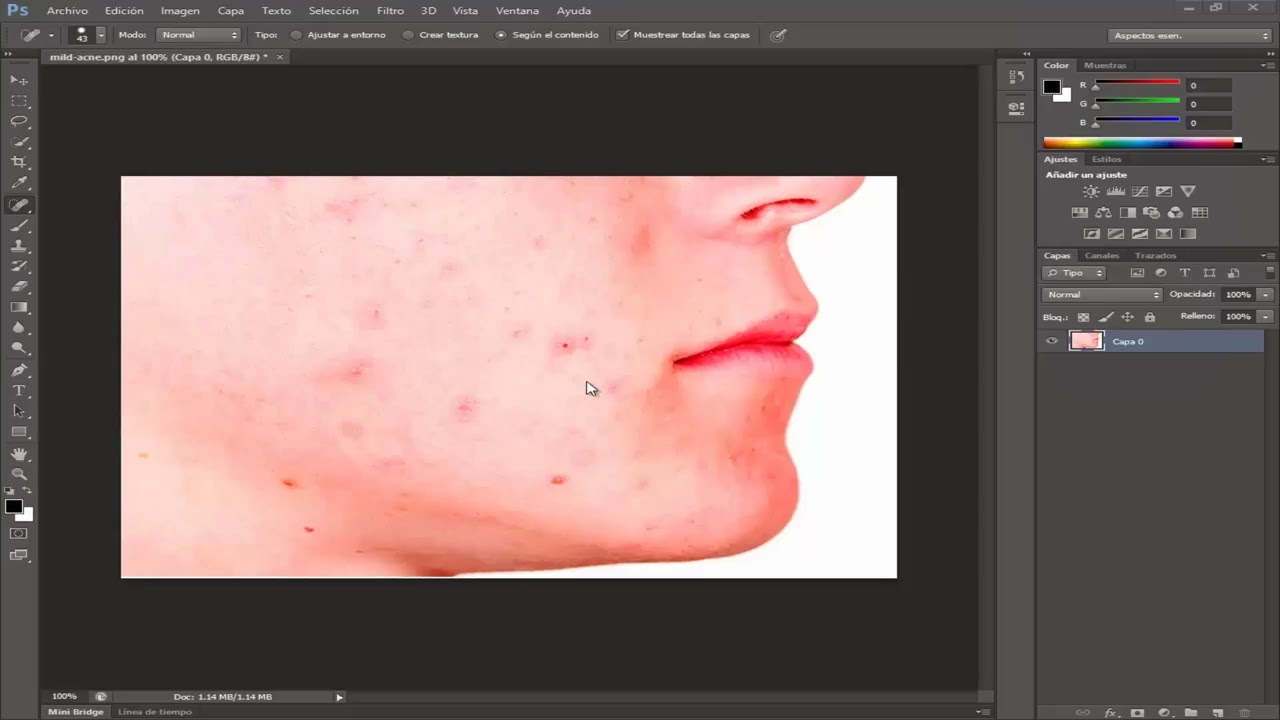The width and height of the screenshot is (1280, 720).
Task: Select the Dodge tool
Action: [x=19, y=349]
